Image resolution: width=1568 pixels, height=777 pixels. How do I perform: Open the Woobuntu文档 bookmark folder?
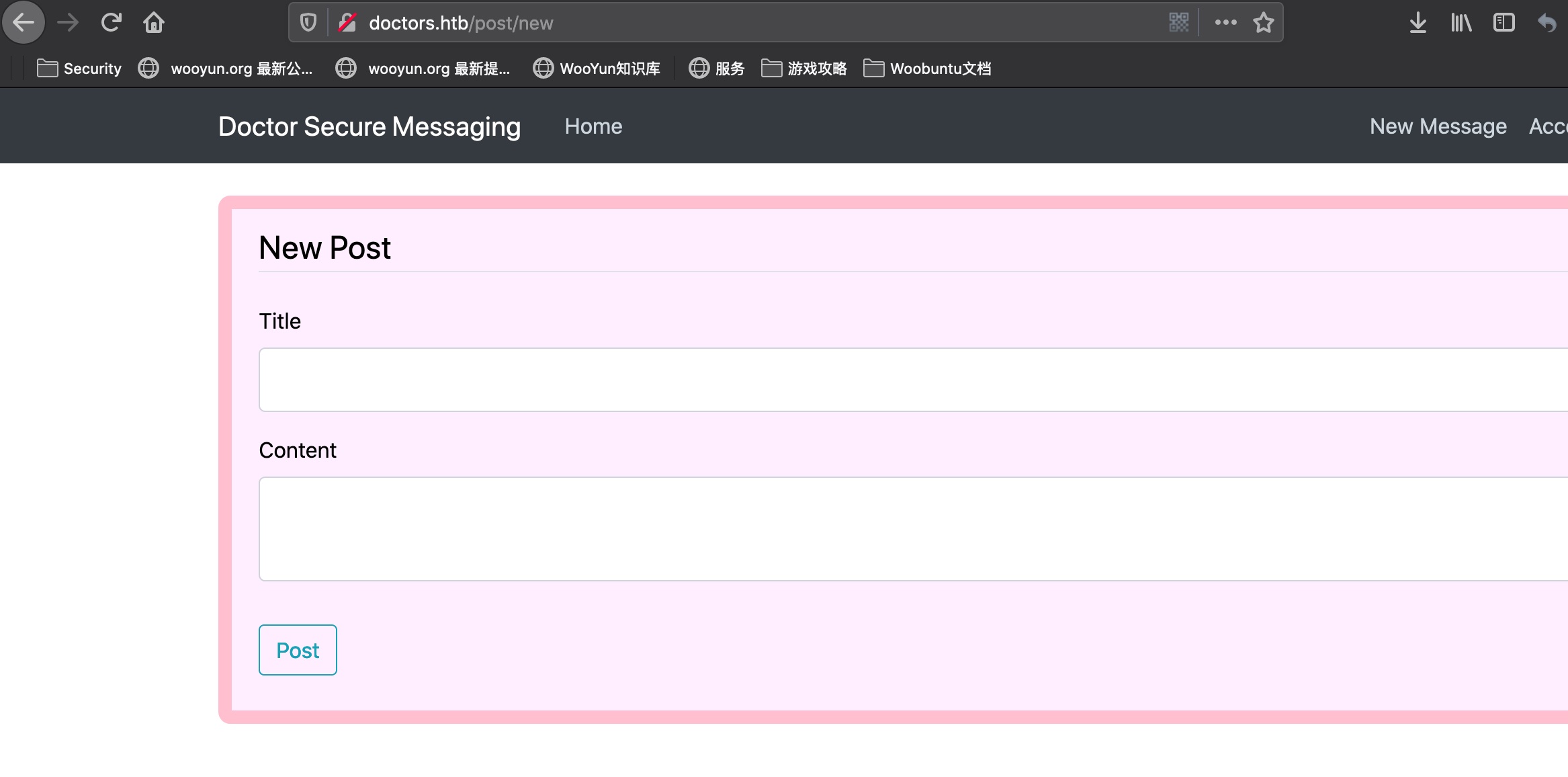tap(927, 69)
